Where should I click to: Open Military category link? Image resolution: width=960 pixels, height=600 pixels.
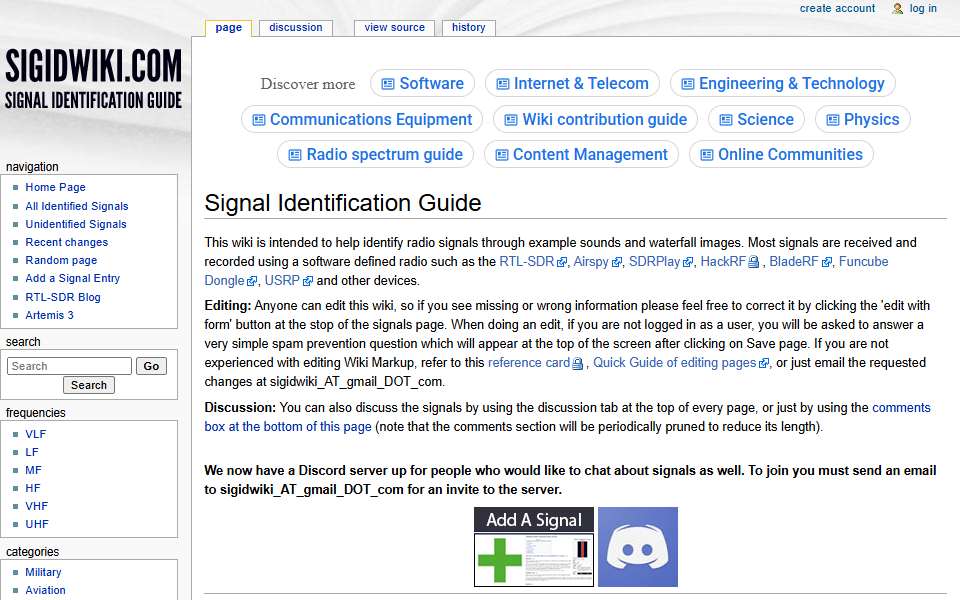(x=43, y=572)
